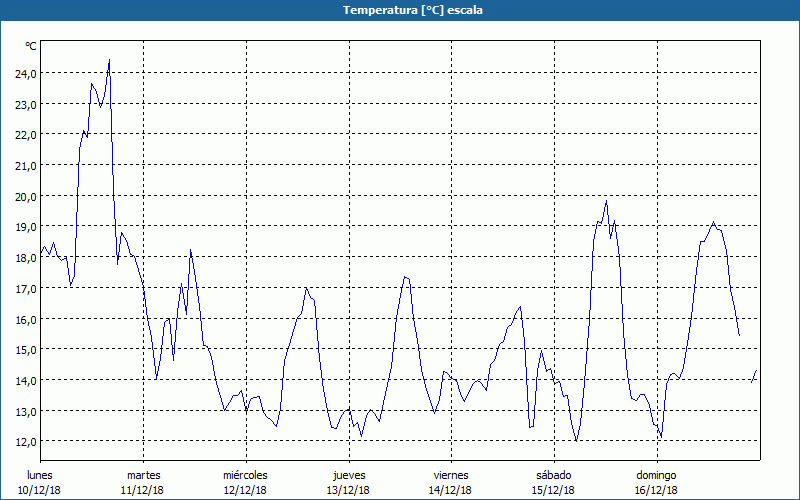Screen dimensions: 800x500
Task: Click the 13,0 axis value
Action: (26, 411)
